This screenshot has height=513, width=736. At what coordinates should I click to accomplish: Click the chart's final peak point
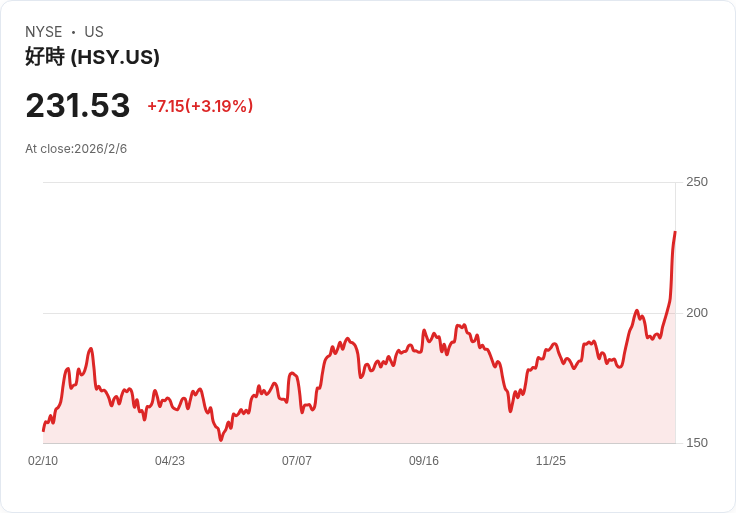tap(675, 232)
